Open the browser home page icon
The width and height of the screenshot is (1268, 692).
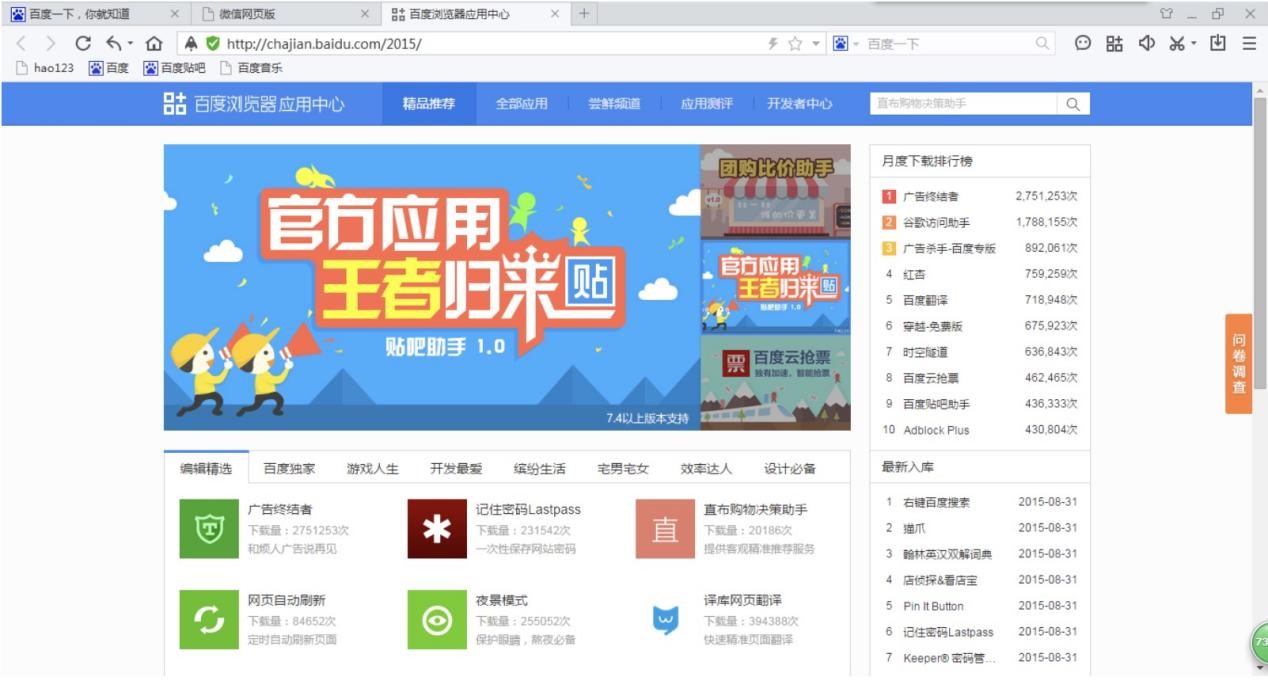pos(153,44)
